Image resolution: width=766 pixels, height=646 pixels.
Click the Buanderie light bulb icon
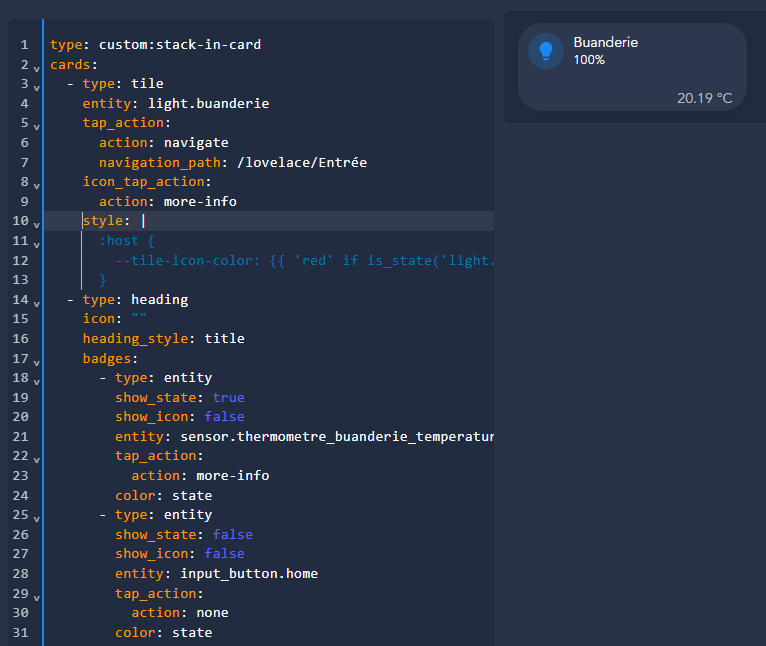[x=546, y=51]
